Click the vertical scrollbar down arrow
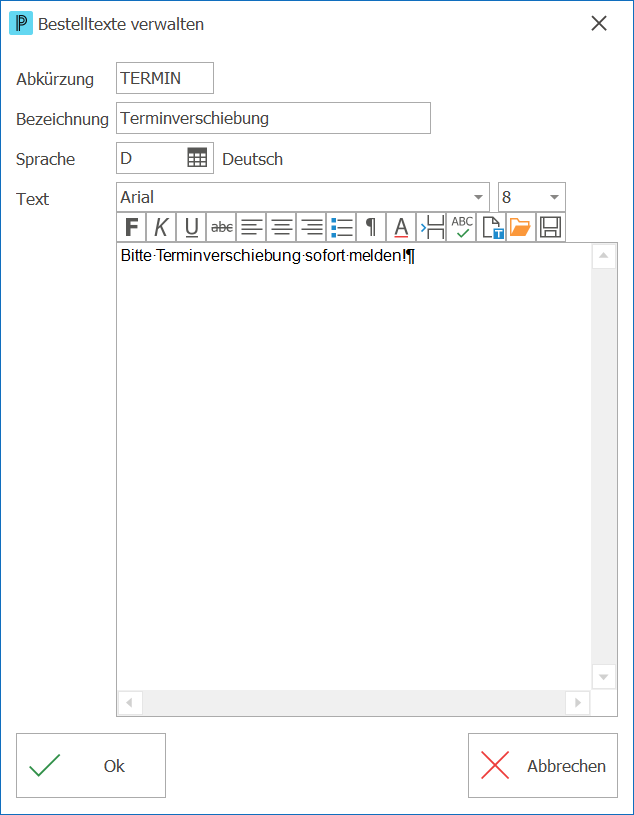Viewport: 634px width, 815px height. pyautogui.click(x=604, y=677)
